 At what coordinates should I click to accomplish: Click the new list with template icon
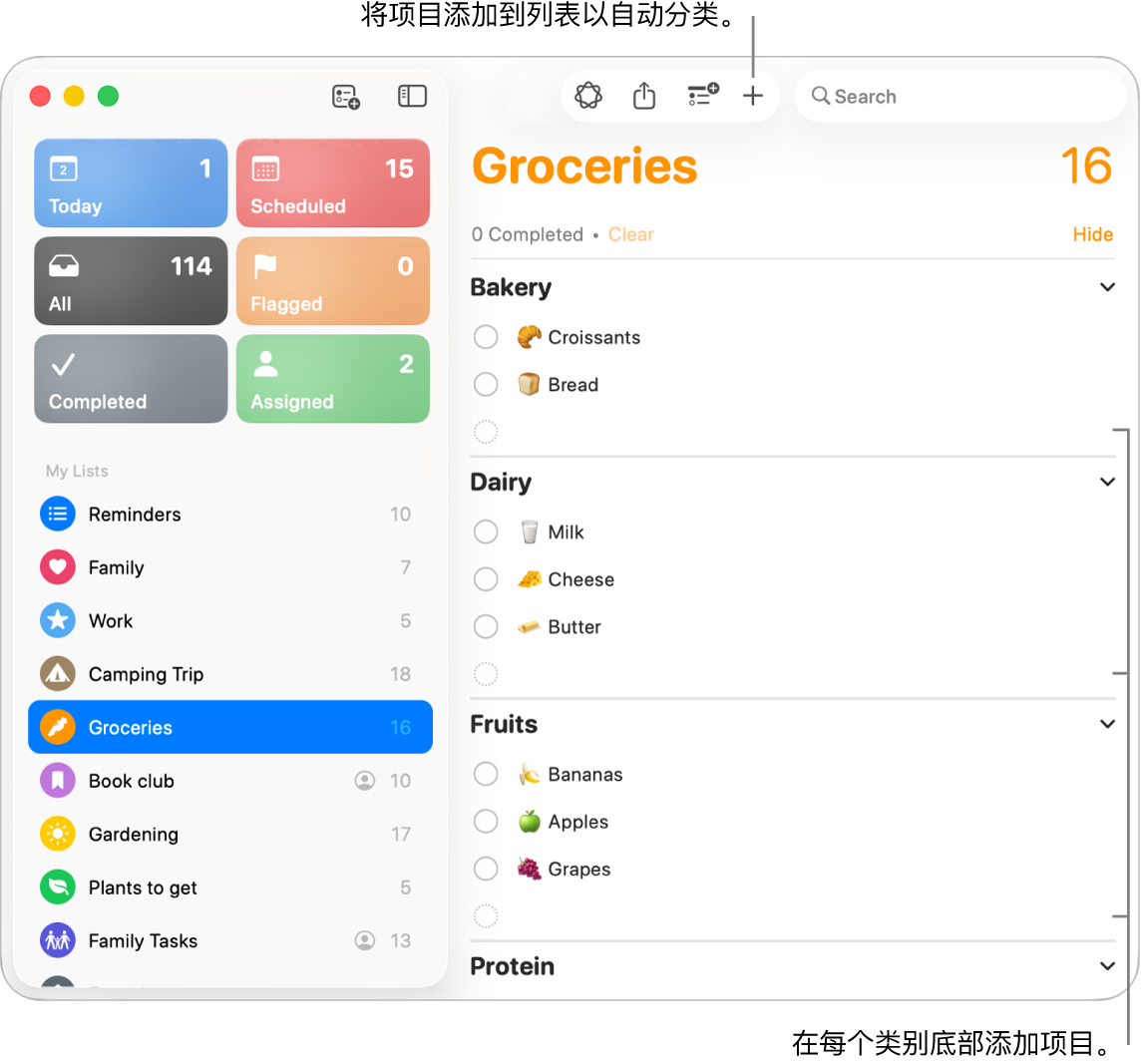point(346,96)
